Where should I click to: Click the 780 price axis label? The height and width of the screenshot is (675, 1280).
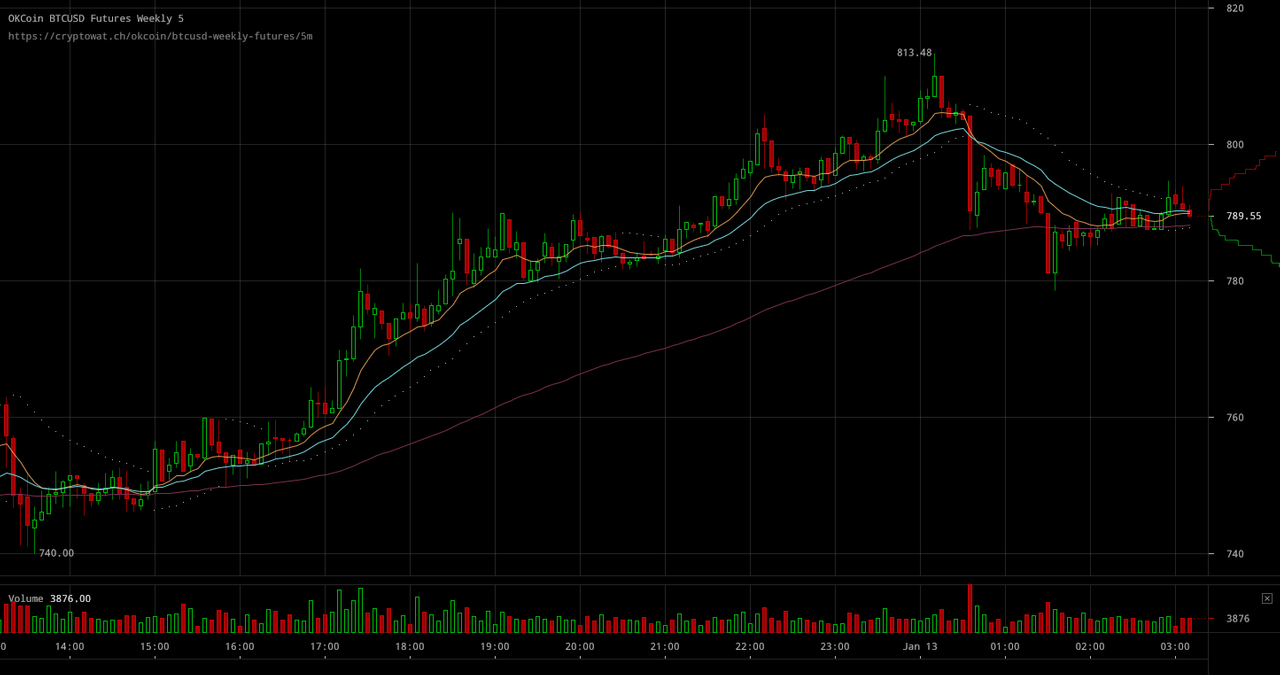[1234, 281]
